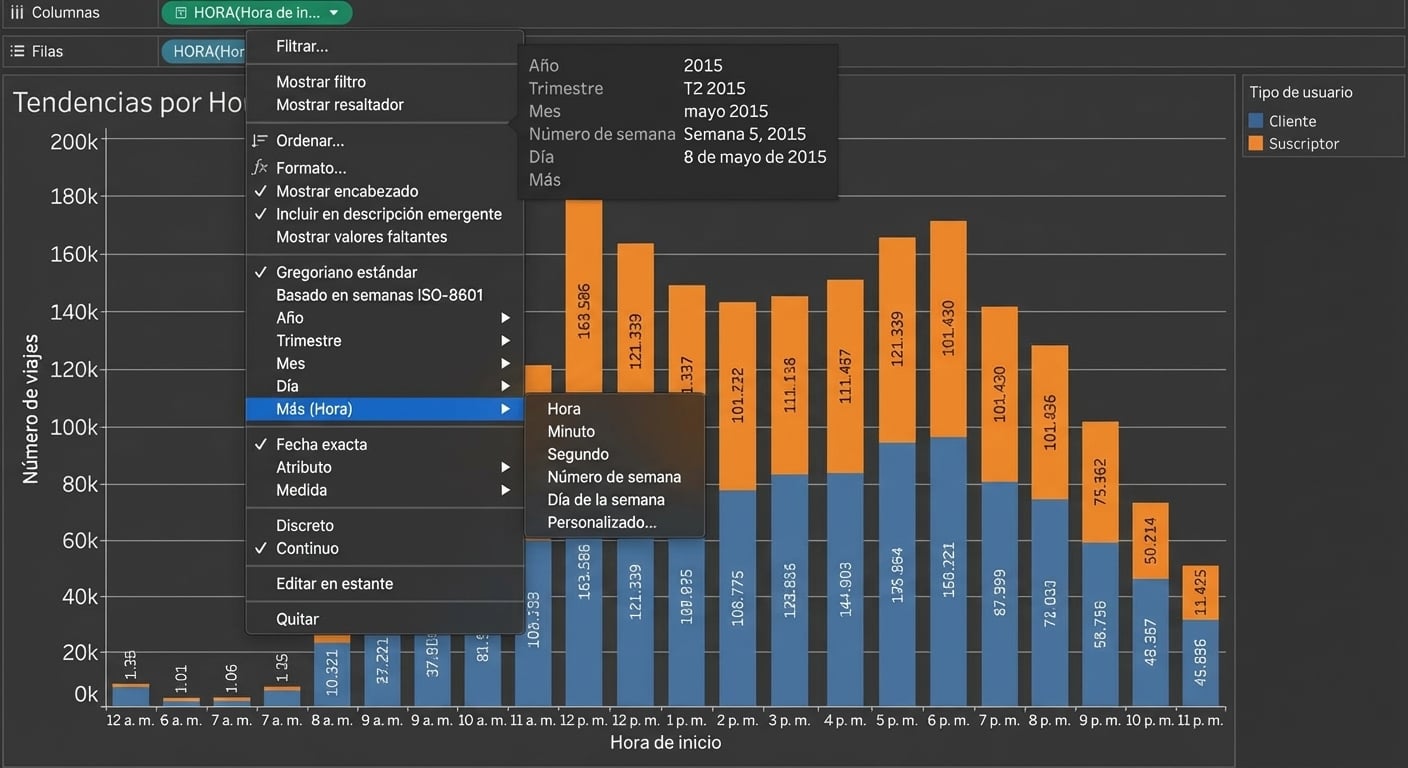Choose Día de la semana in the submenu
Viewport: 1408px width, 768px height.
[606, 499]
